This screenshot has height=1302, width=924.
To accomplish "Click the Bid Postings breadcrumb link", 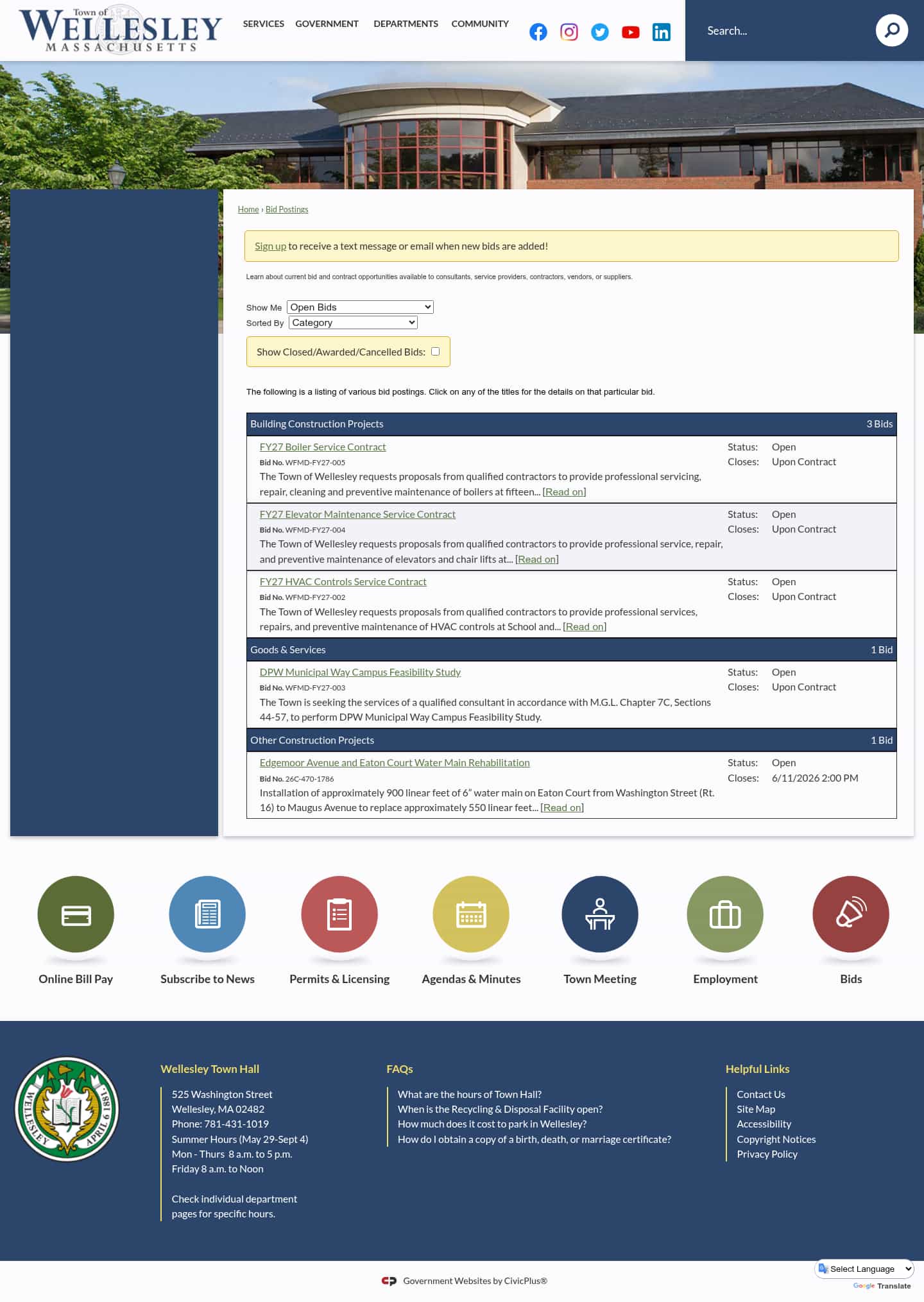I will pos(287,209).
